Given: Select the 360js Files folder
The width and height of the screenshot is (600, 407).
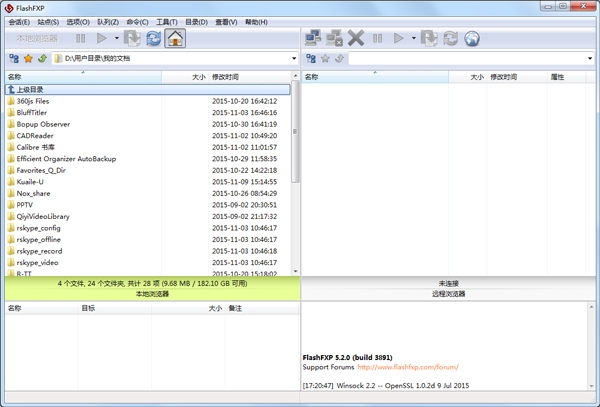Looking at the screenshot, I should click(148, 101).
